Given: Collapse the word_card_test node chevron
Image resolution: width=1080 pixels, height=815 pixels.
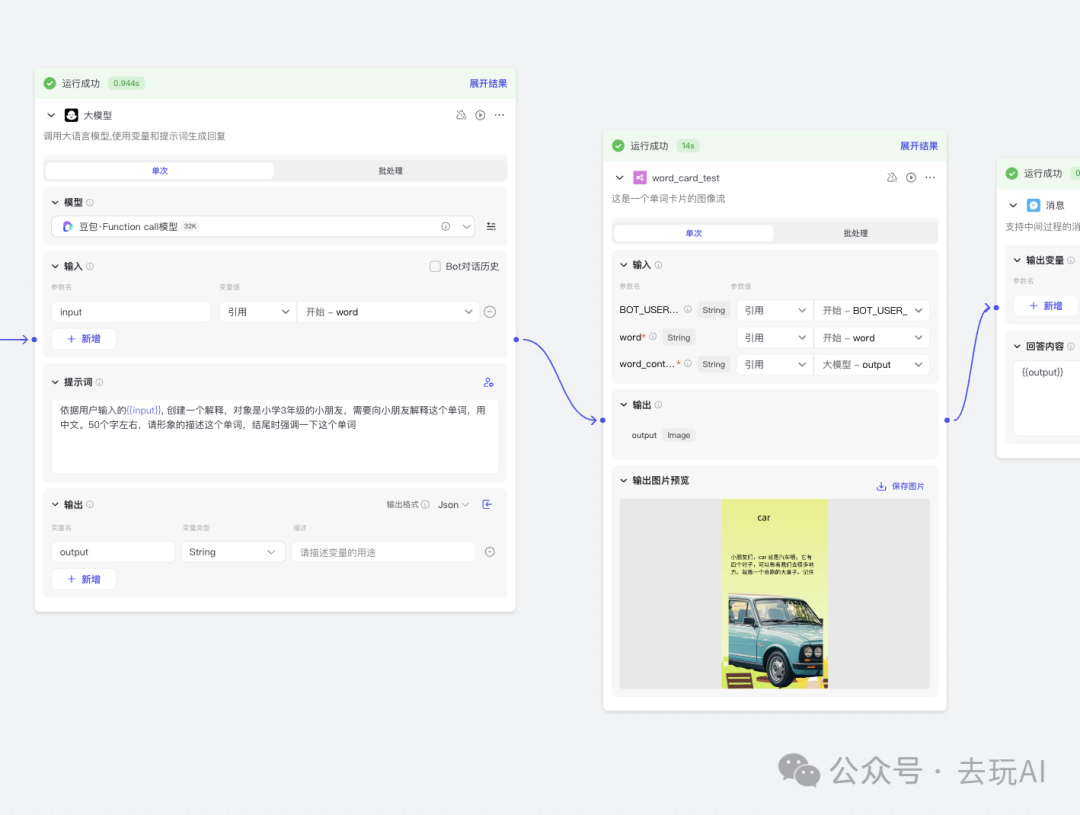Looking at the screenshot, I should point(619,178).
